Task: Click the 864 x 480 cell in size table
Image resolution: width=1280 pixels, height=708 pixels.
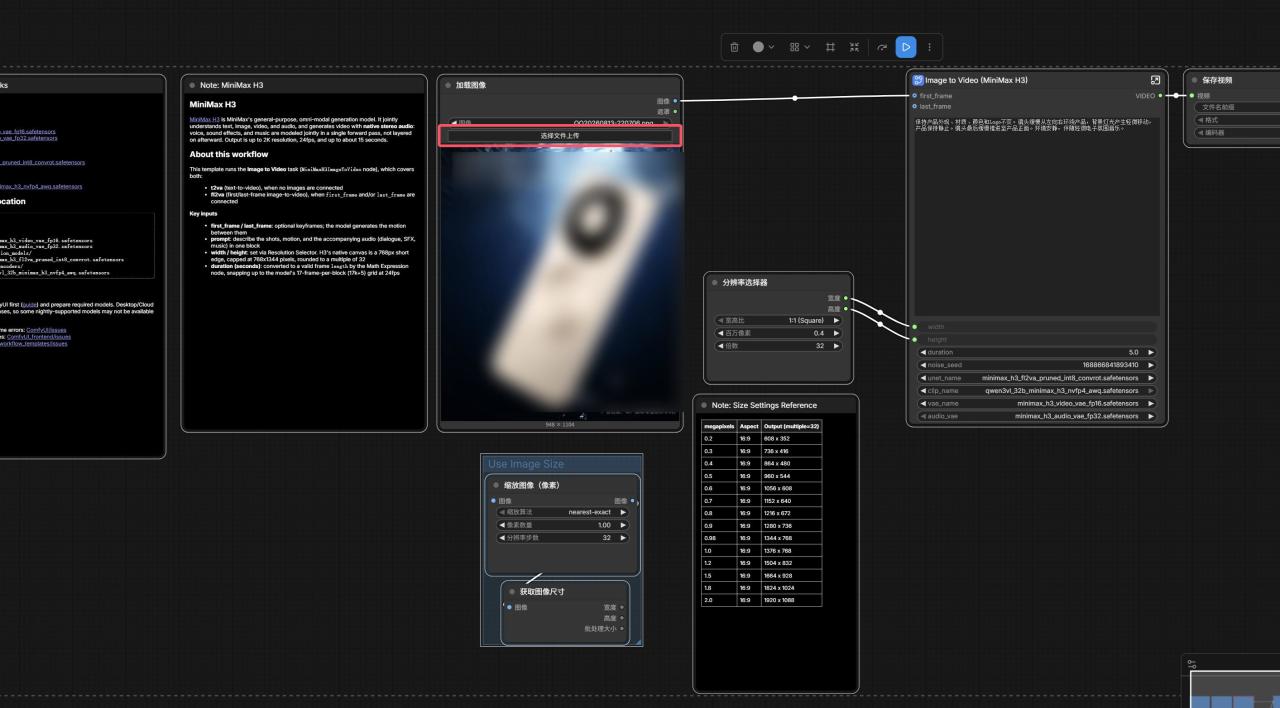Action: (x=791, y=463)
